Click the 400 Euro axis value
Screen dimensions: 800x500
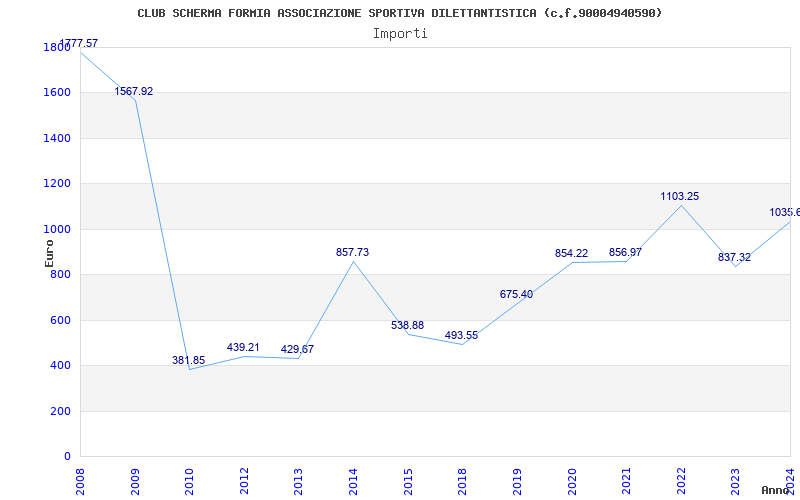click(60, 366)
